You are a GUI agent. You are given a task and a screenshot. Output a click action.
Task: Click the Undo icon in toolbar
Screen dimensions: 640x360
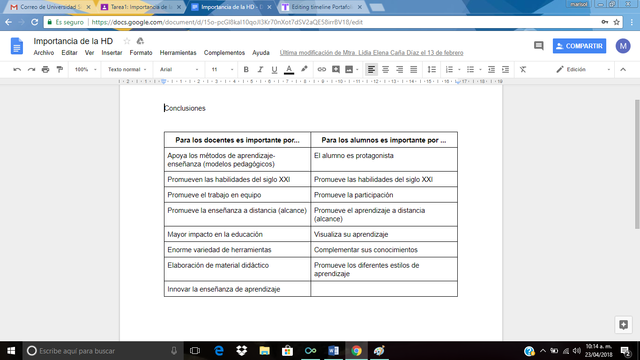pyautogui.click(x=17, y=69)
